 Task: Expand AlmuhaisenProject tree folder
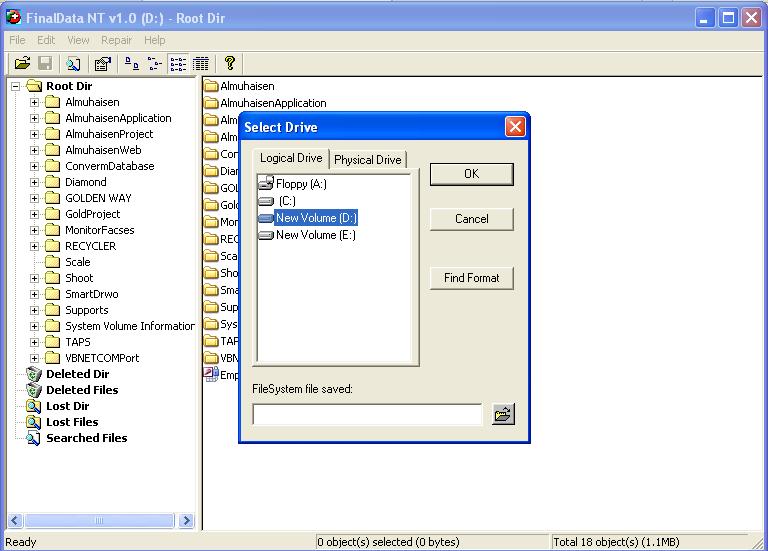[x=34, y=134]
